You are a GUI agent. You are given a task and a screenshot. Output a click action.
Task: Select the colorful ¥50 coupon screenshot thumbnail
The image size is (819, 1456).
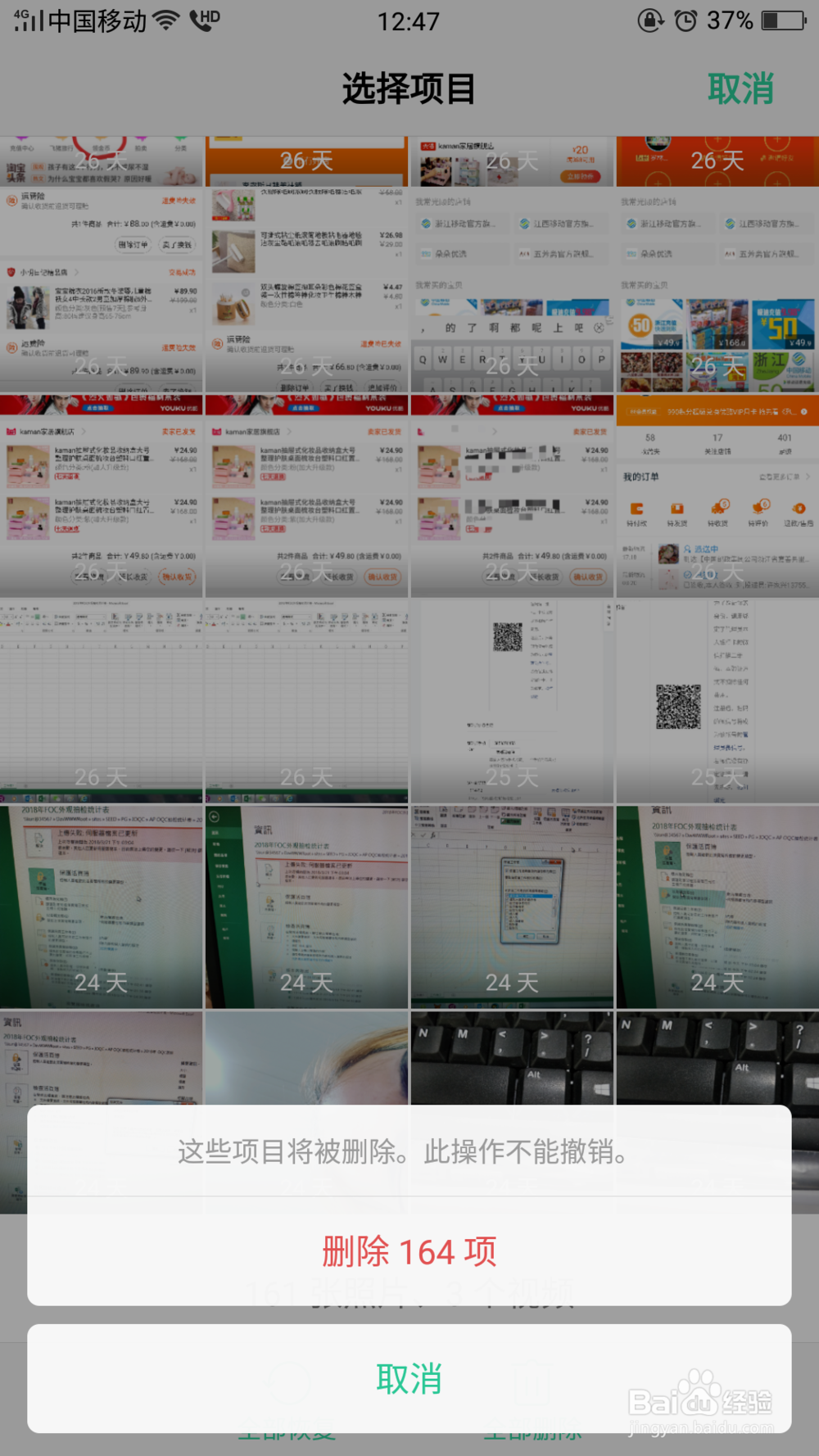click(717, 289)
